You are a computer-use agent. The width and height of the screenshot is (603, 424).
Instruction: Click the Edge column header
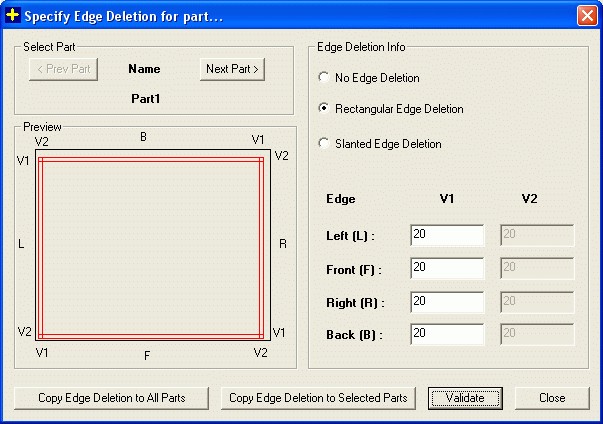(x=341, y=199)
